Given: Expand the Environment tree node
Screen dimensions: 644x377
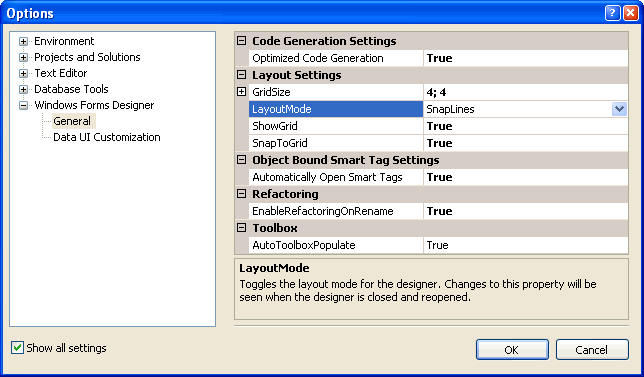Looking at the screenshot, I should [23, 41].
